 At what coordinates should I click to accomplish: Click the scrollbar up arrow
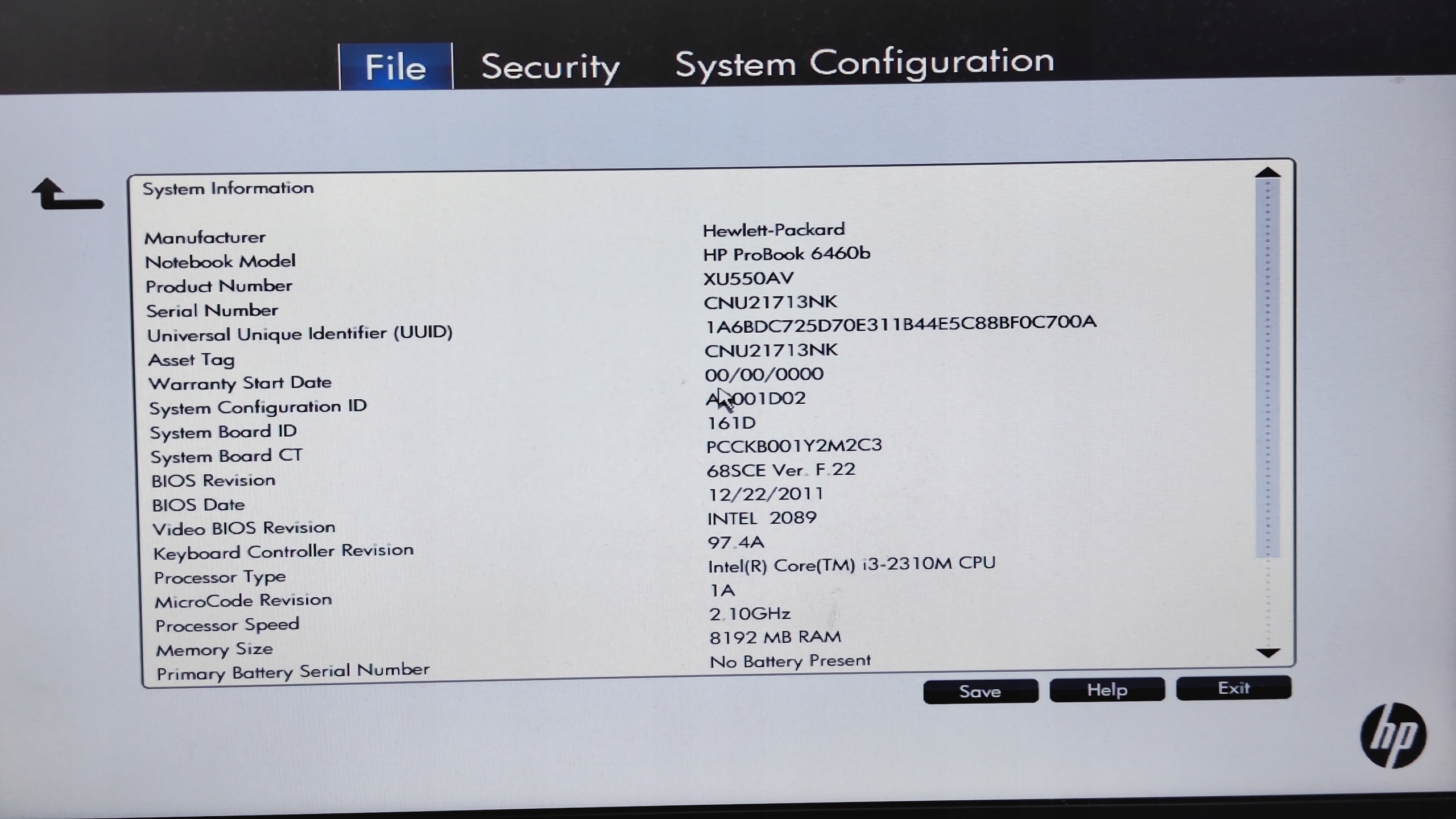click(x=1267, y=172)
